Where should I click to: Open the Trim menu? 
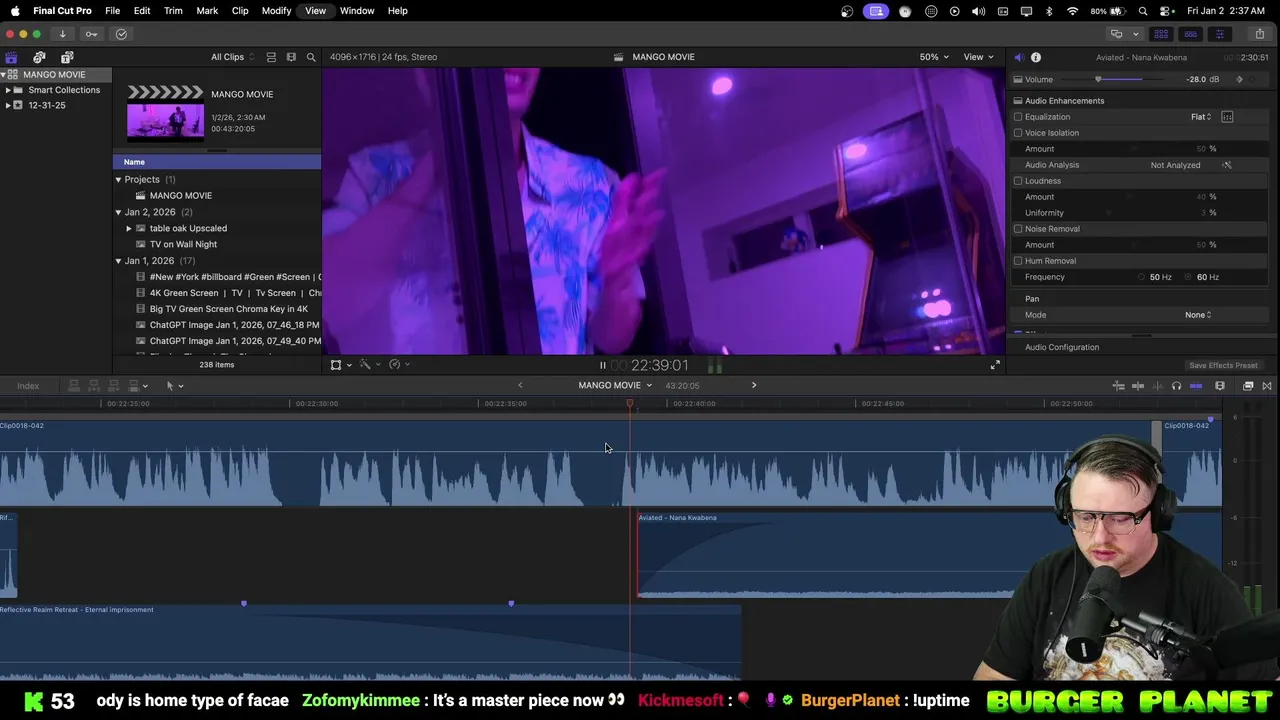[x=173, y=11]
